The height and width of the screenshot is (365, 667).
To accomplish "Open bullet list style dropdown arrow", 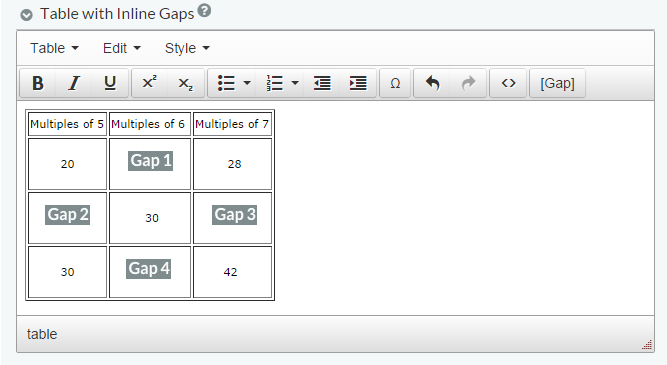I will (247, 83).
